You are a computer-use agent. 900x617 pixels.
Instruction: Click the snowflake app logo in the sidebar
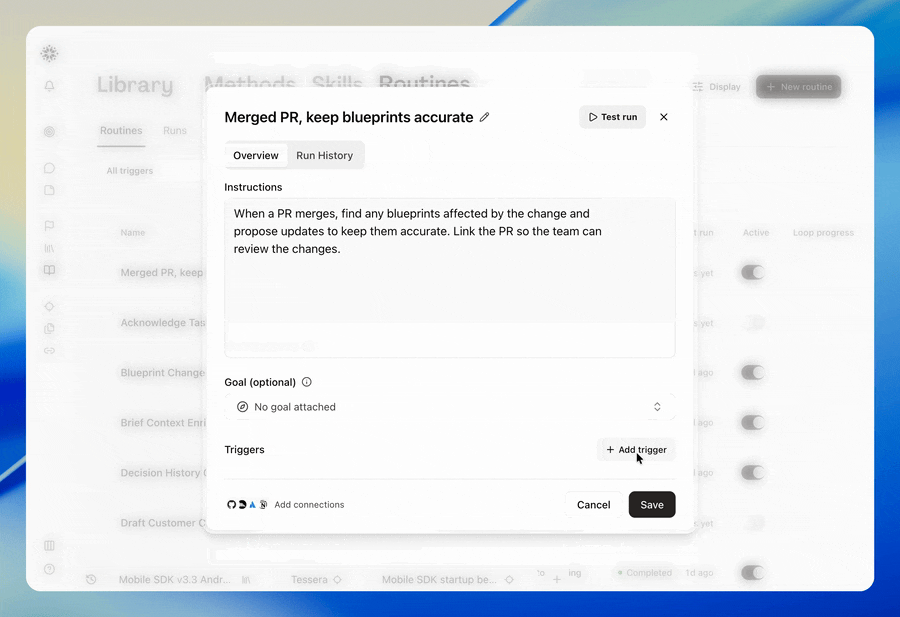(49, 53)
